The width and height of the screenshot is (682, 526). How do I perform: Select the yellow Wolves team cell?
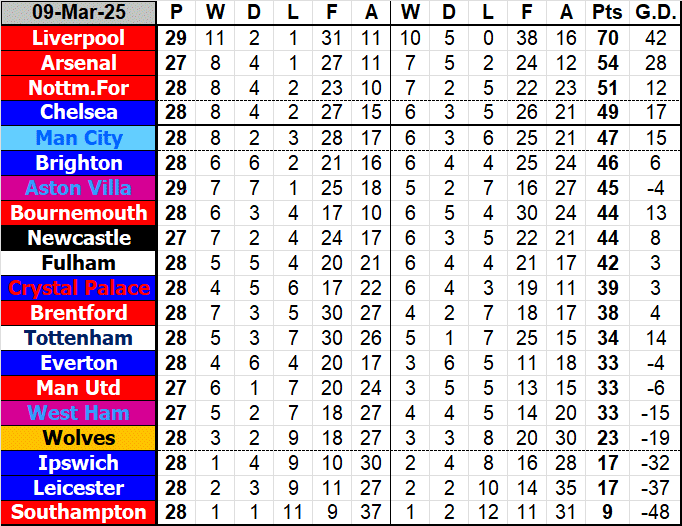point(79,438)
